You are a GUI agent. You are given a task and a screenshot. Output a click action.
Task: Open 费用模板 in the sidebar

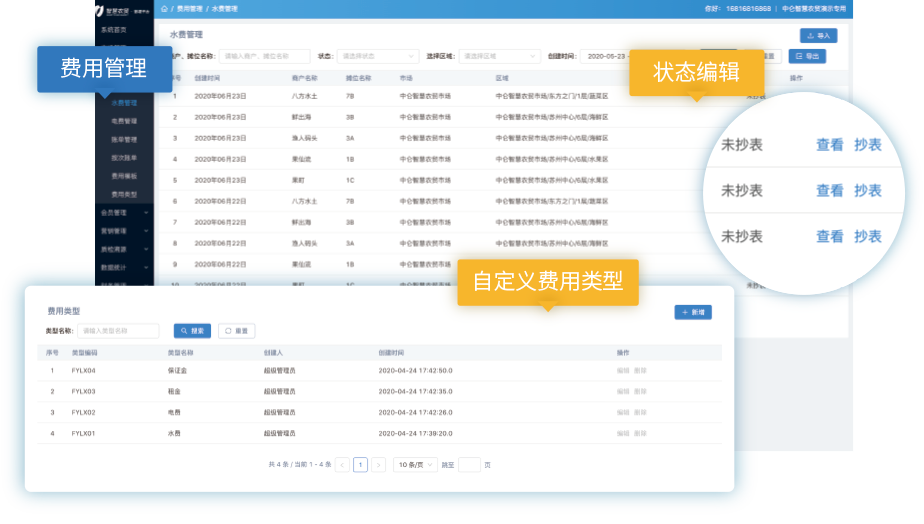pyautogui.click(x=124, y=175)
